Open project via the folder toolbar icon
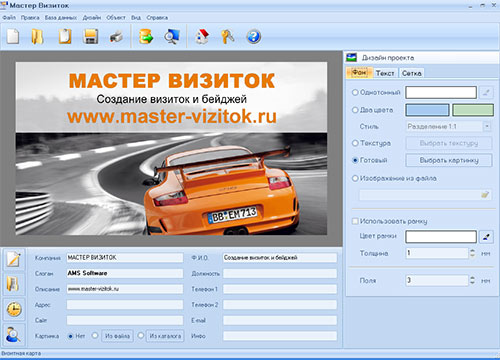This screenshot has height=360, width=500. point(37,36)
